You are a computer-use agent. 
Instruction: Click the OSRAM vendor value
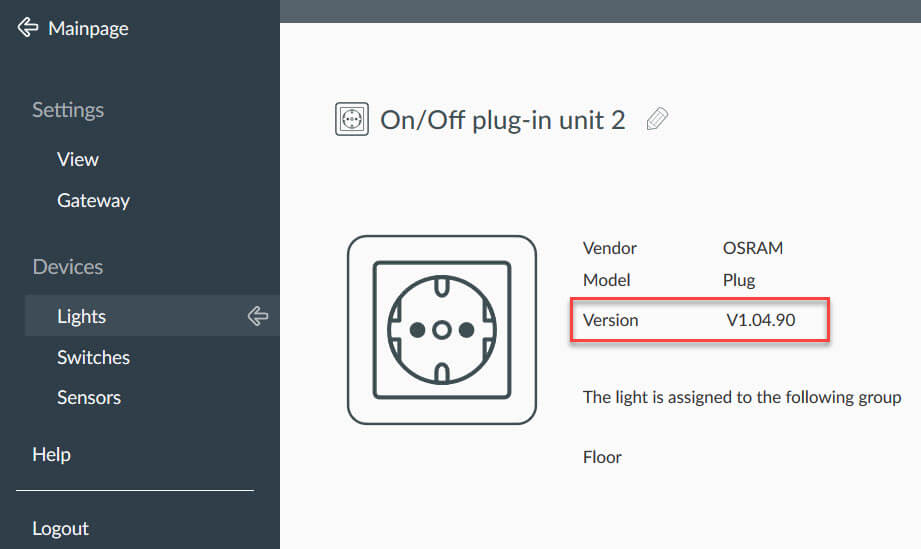click(752, 248)
